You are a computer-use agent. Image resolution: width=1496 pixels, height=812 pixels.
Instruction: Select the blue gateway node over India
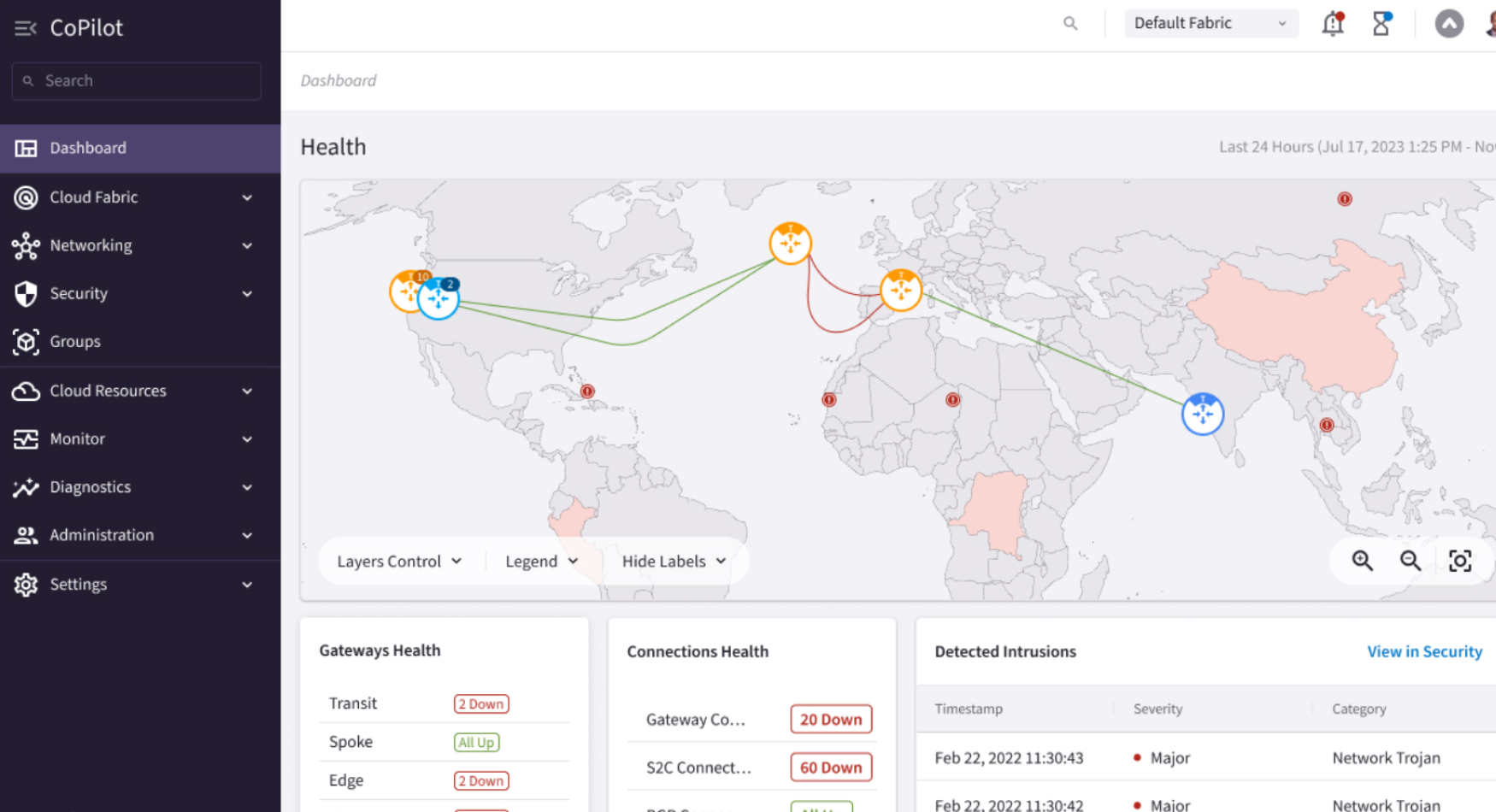tap(1202, 415)
